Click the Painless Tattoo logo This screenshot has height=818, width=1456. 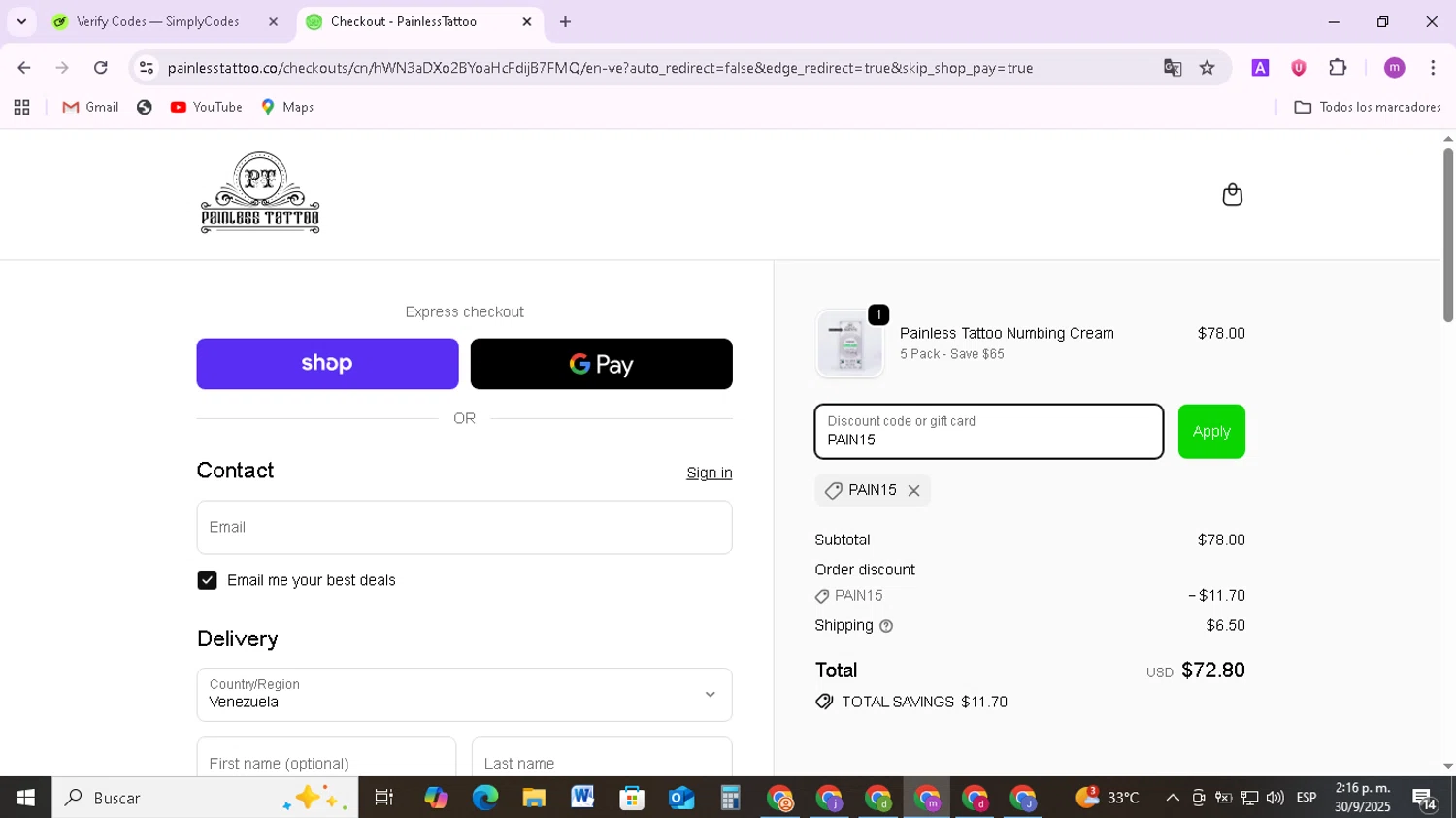tap(260, 192)
